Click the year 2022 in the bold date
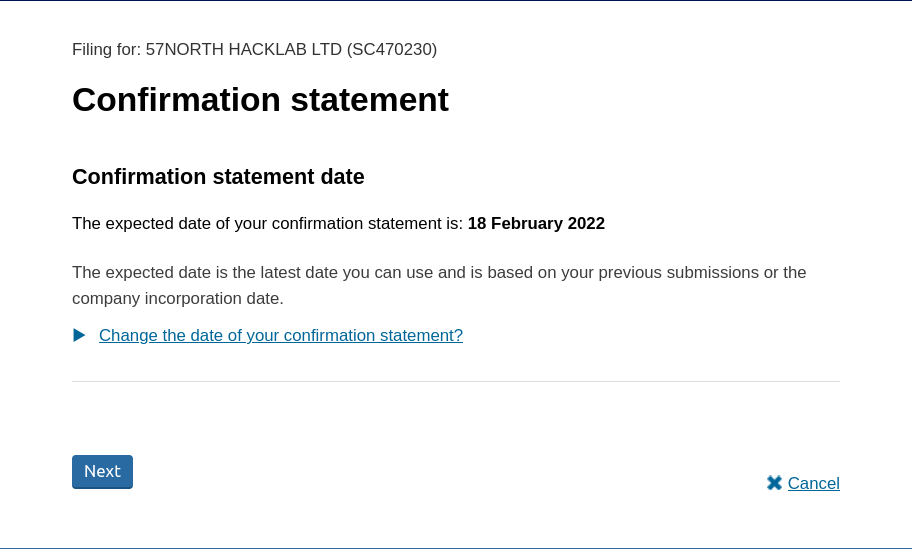The image size is (912, 549). tap(586, 224)
